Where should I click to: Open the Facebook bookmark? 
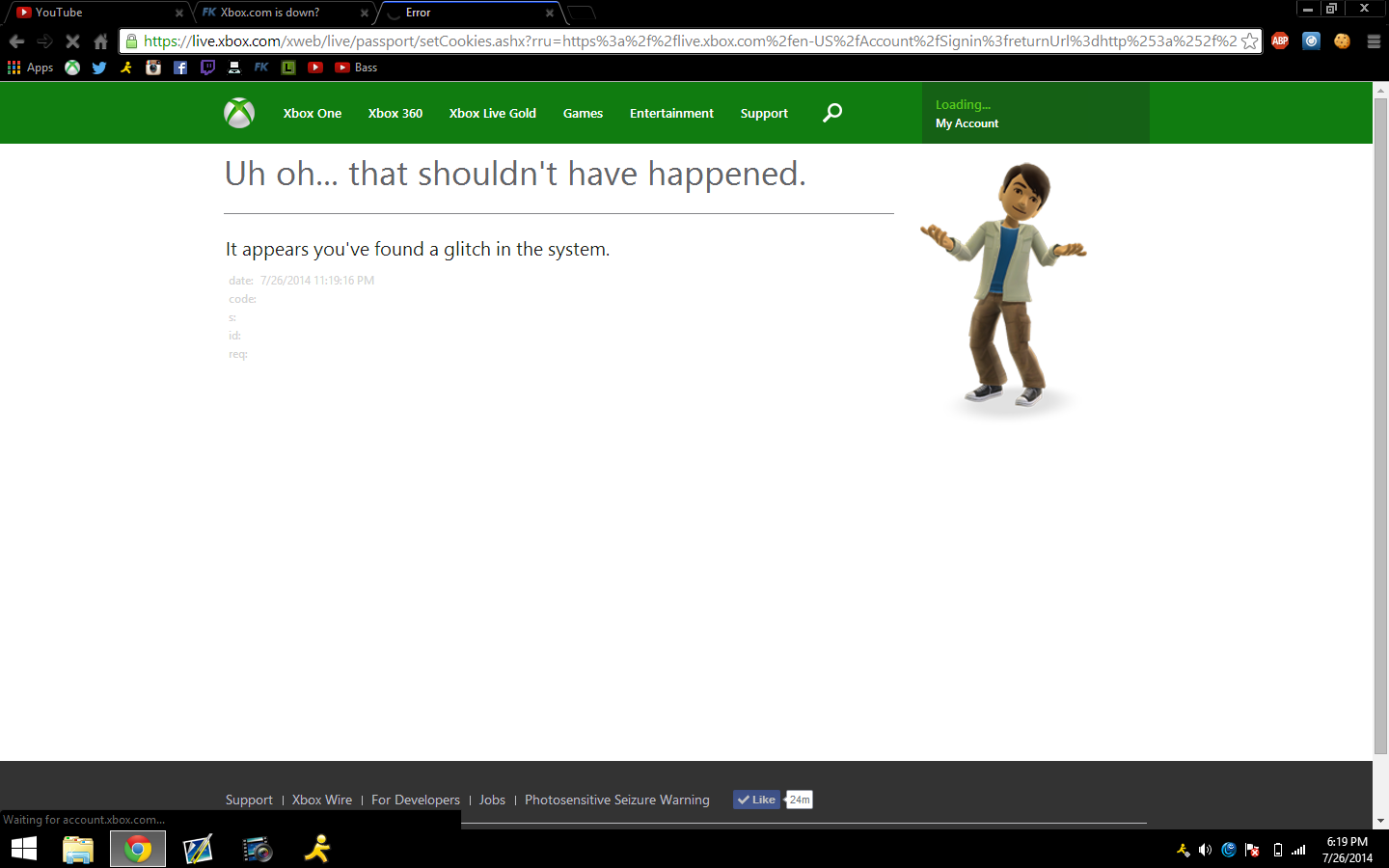tap(180, 68)
